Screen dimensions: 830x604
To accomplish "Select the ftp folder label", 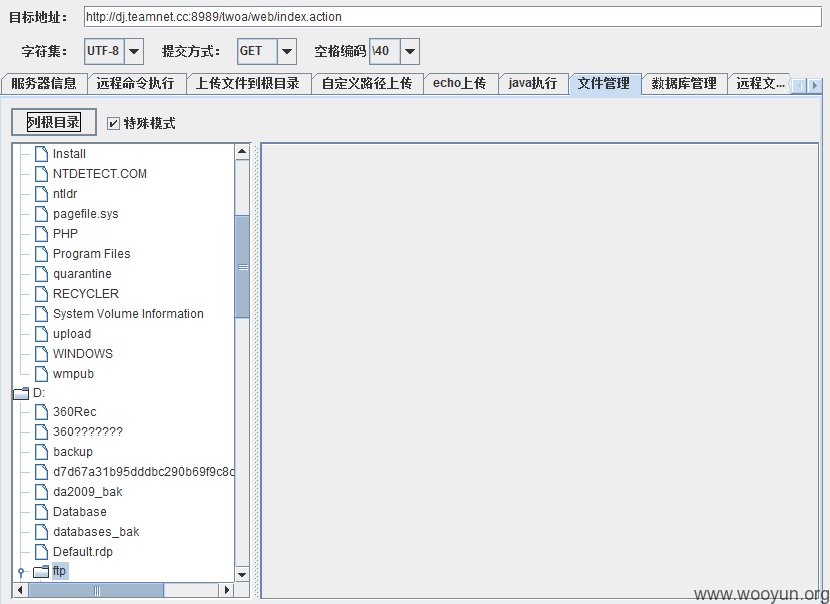I will point(59,571).
